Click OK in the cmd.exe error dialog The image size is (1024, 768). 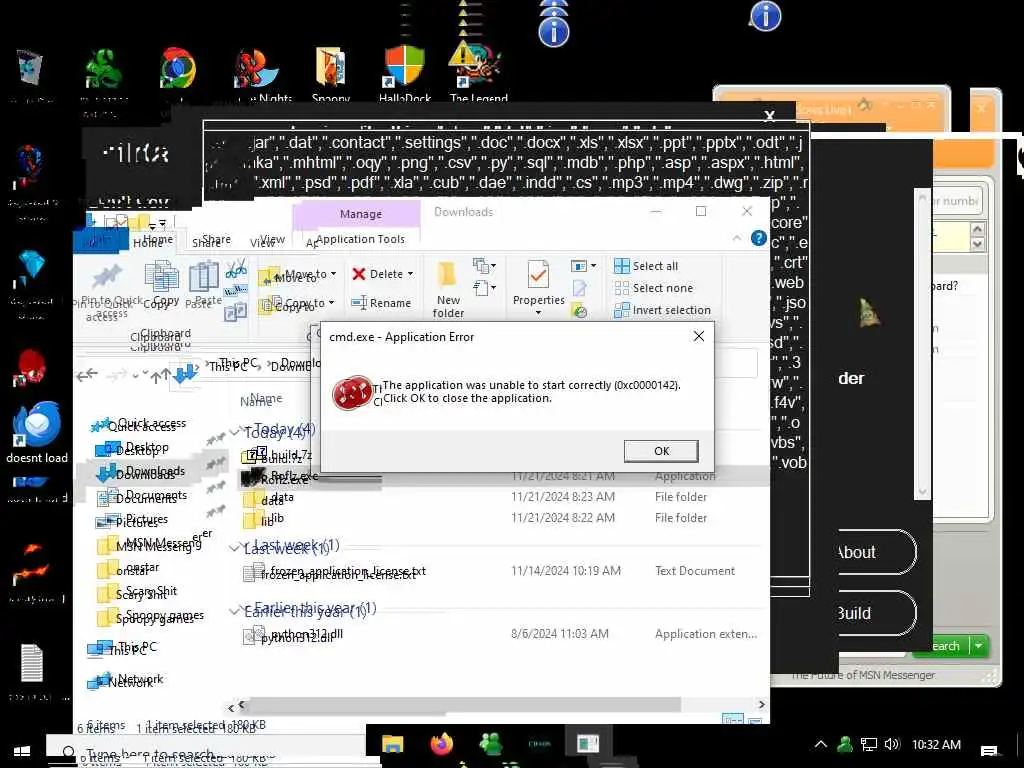click(x=661, y=451)
